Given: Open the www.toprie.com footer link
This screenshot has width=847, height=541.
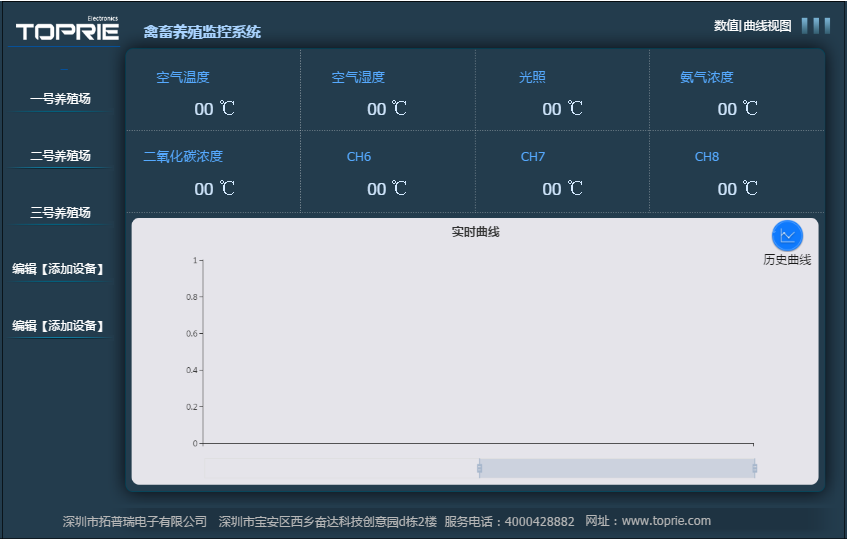Looking at the screenshot, I should click(x=666, y=521).
